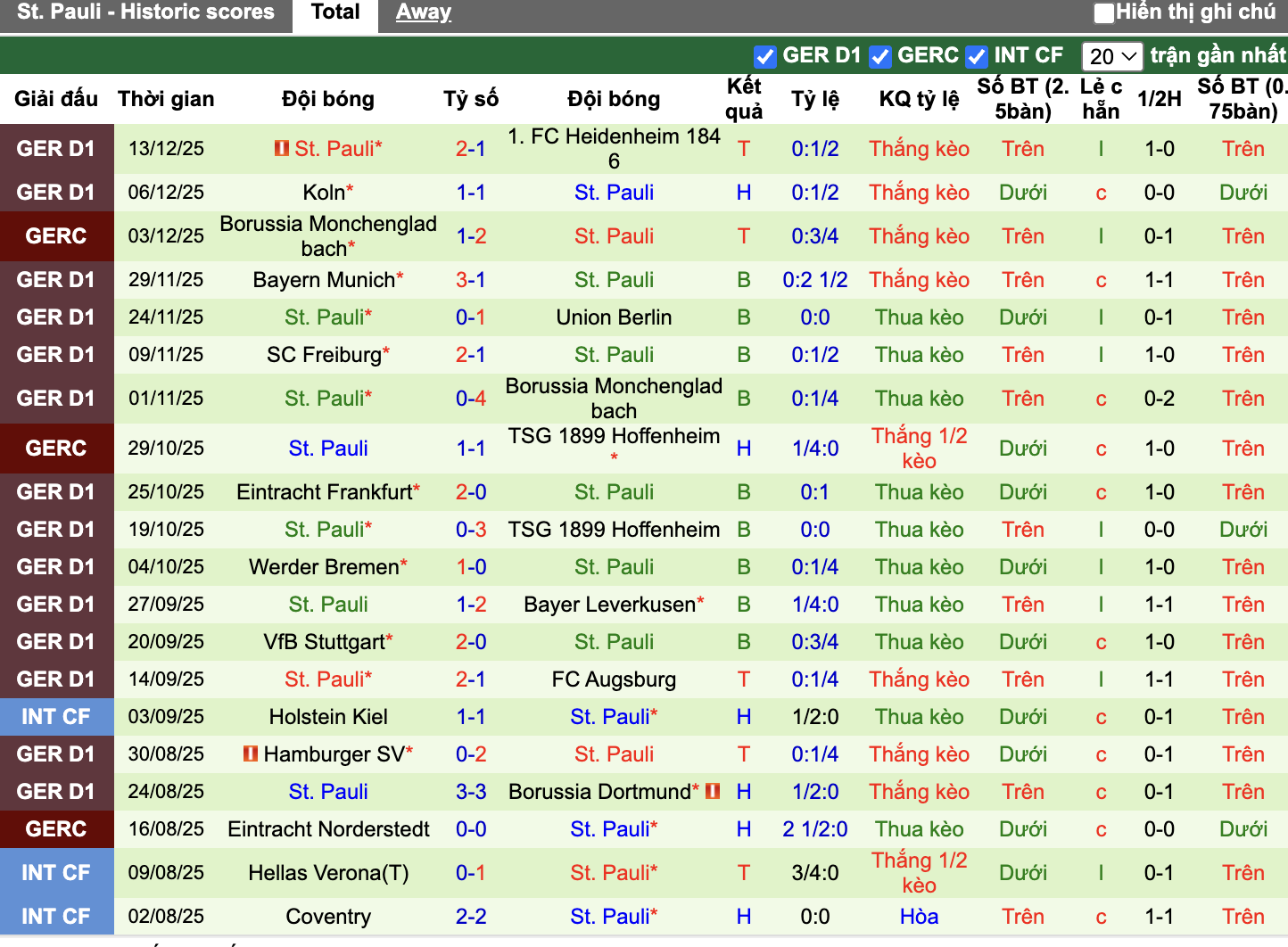This screenshot has width=1288, height=947.
Task: Click red card icon beside Hamburger SV
Action: click(x=251, y=753)
